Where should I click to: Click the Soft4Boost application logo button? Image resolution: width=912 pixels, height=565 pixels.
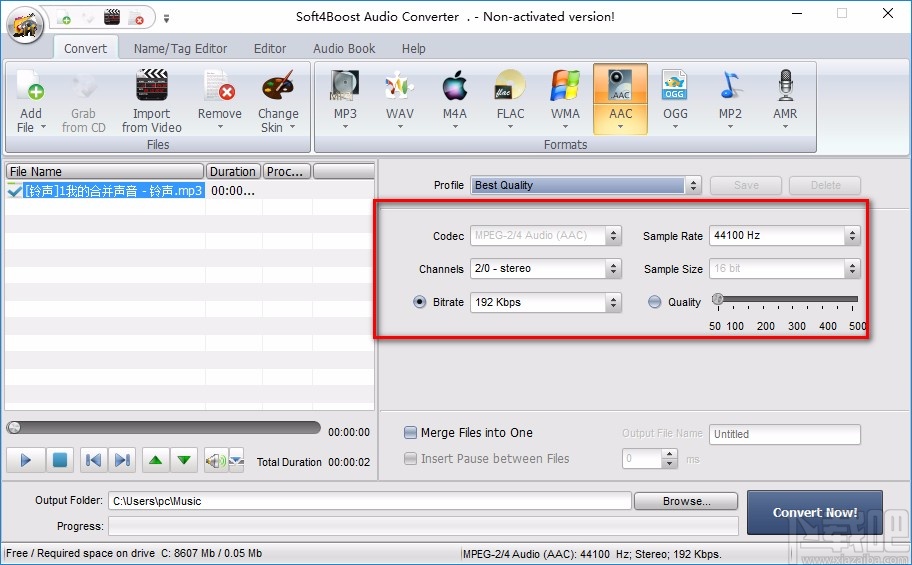click(x=24, y=24)
